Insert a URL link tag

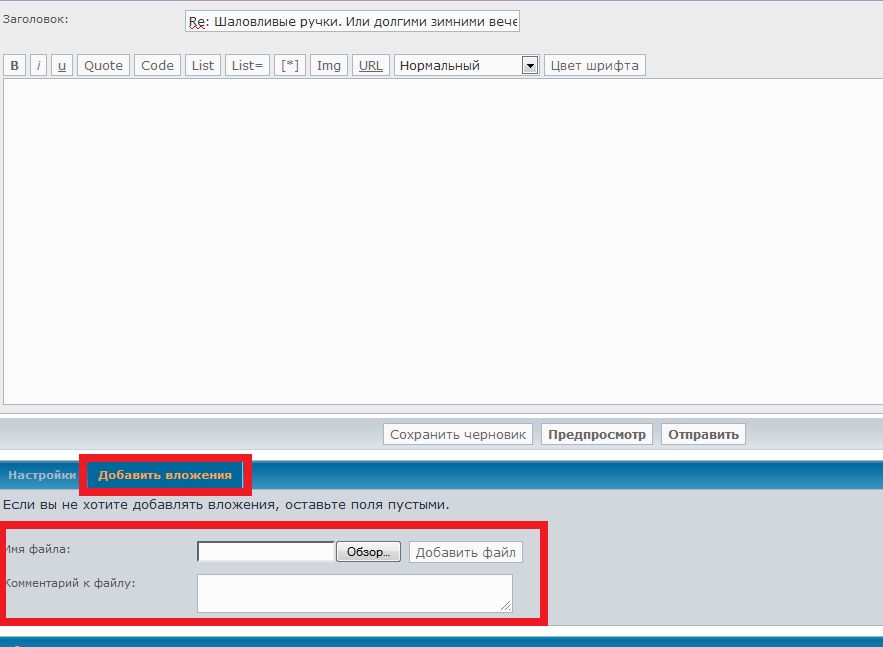click(x=370, y=66)
